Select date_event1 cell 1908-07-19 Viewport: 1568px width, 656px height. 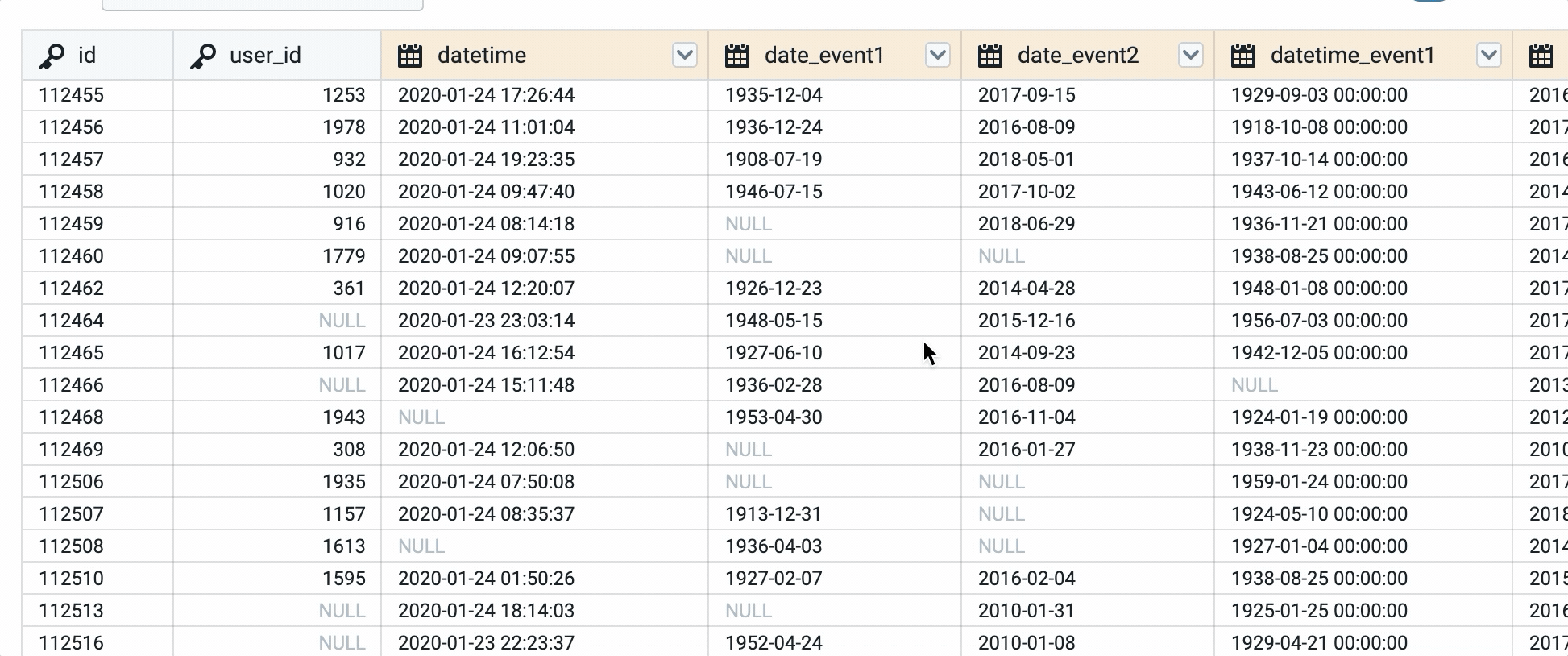tap(835, 160)
